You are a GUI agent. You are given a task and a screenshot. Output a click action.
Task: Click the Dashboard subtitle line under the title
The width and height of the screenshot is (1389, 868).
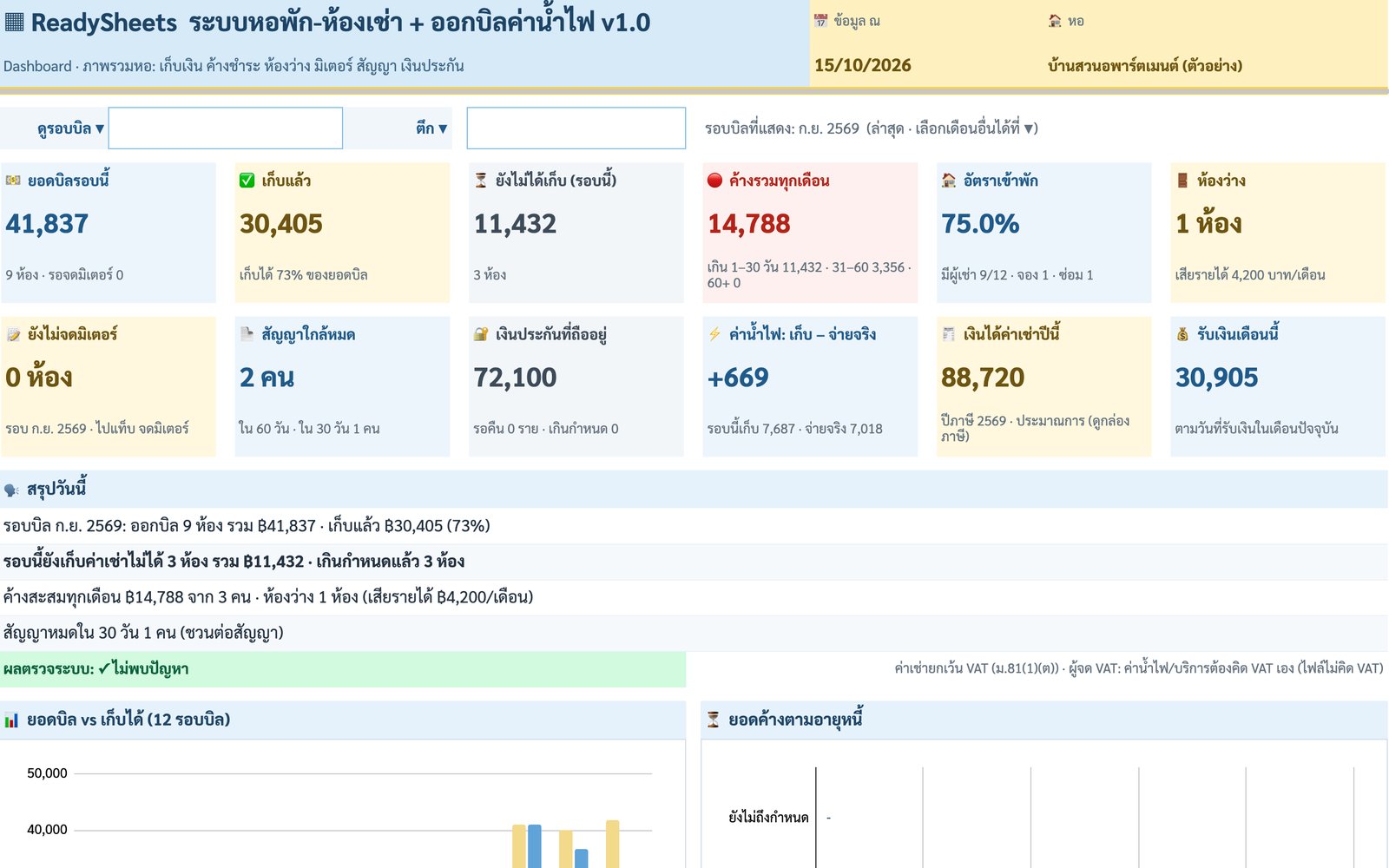click(234, 66)
